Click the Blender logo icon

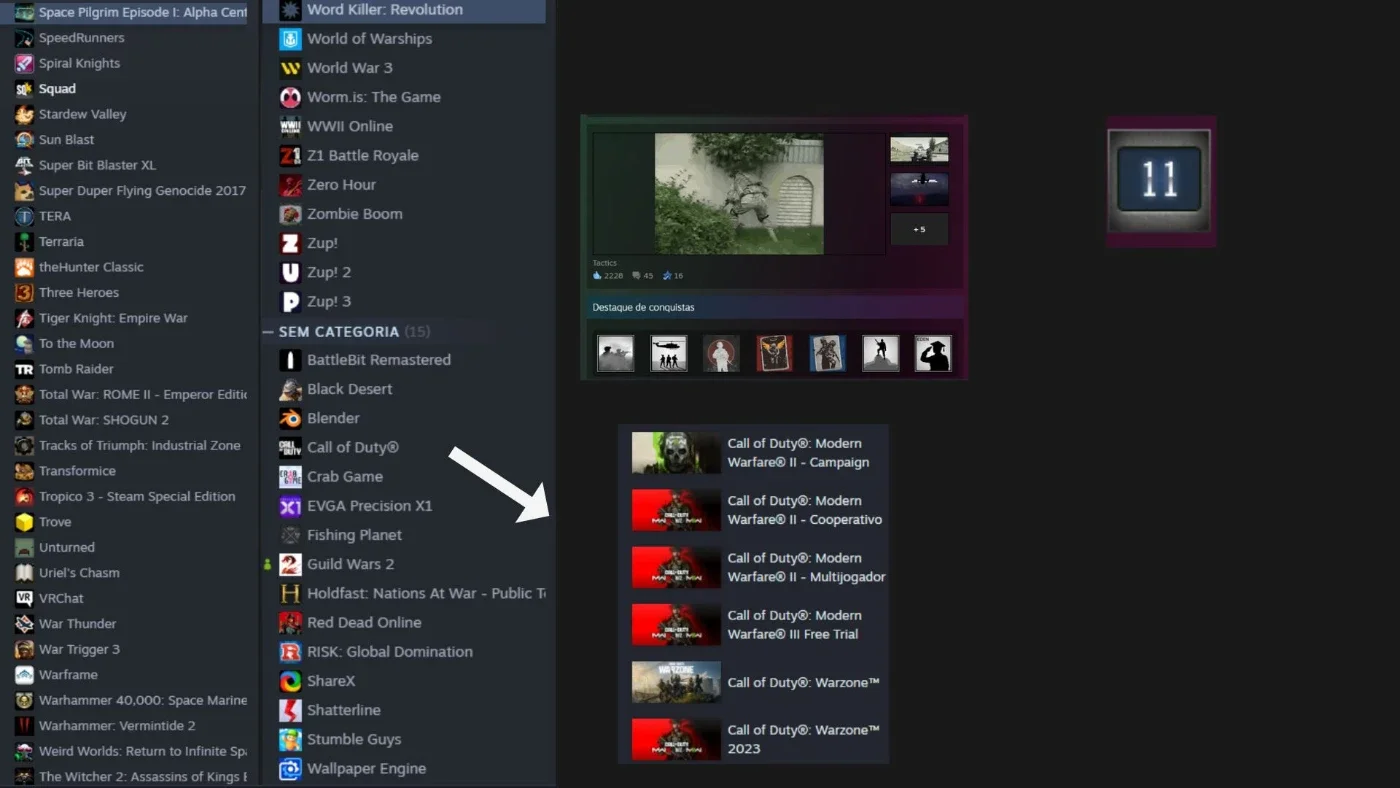point(290,418)
